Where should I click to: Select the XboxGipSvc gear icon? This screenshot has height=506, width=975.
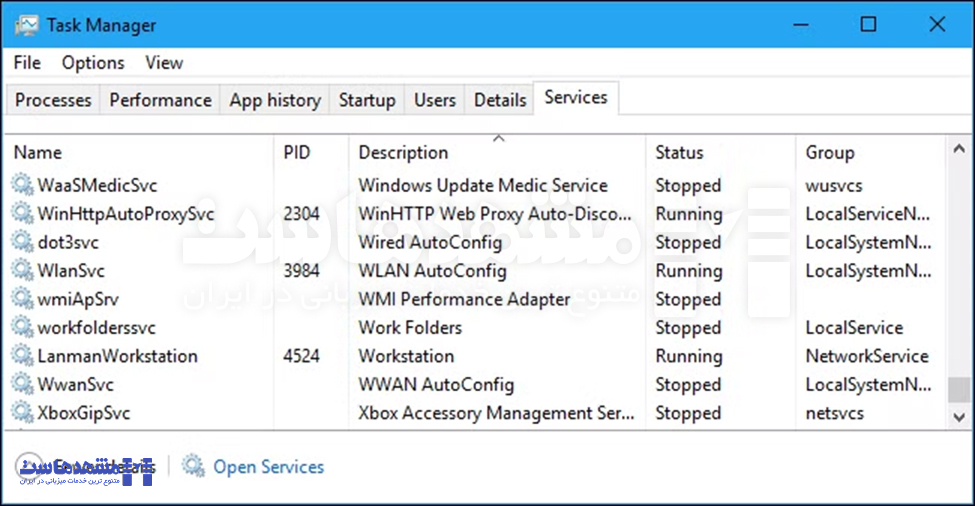pos(22,413)
